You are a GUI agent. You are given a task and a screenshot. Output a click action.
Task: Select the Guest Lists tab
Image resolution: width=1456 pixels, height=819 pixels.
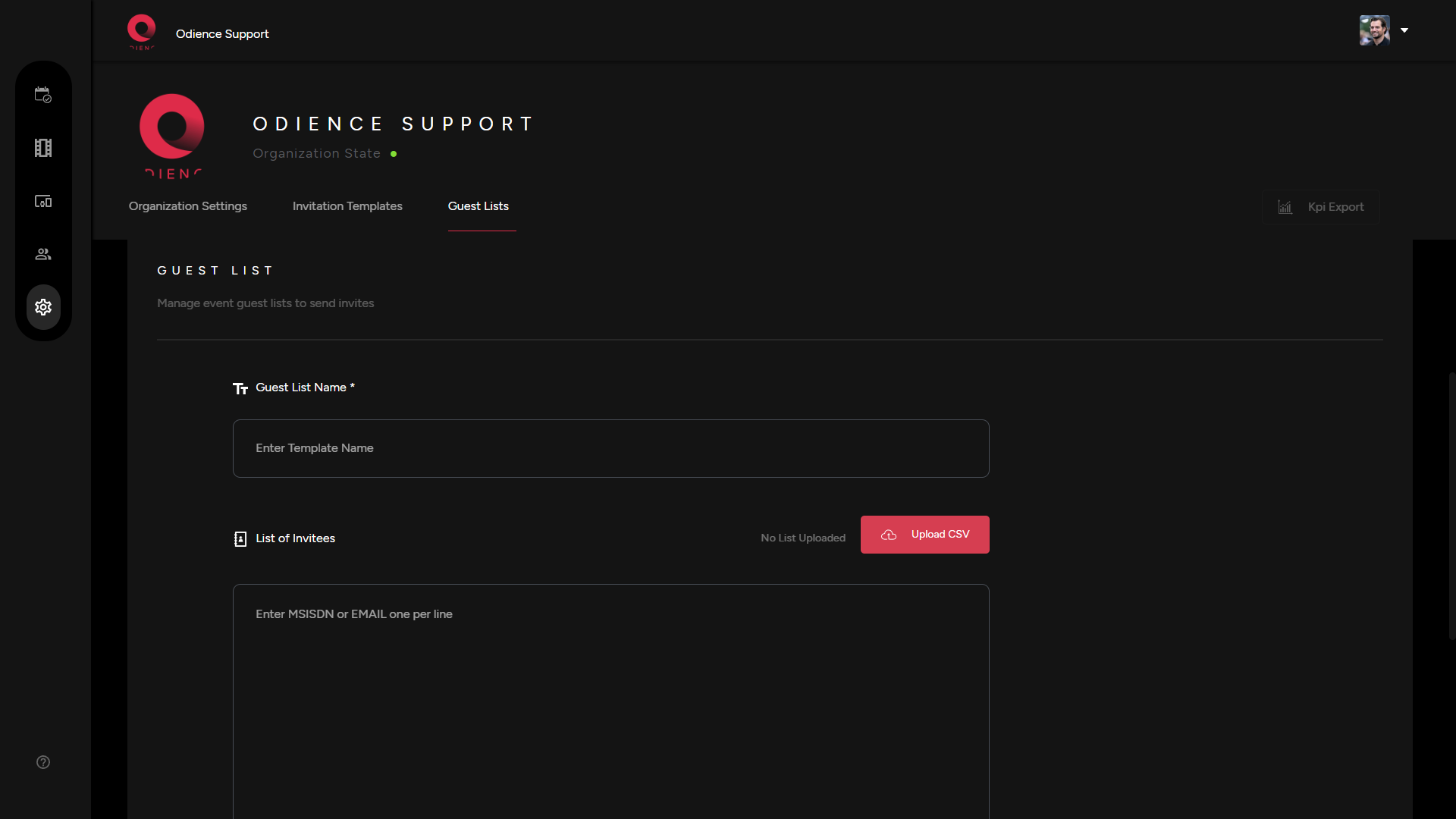coord(479,206)
